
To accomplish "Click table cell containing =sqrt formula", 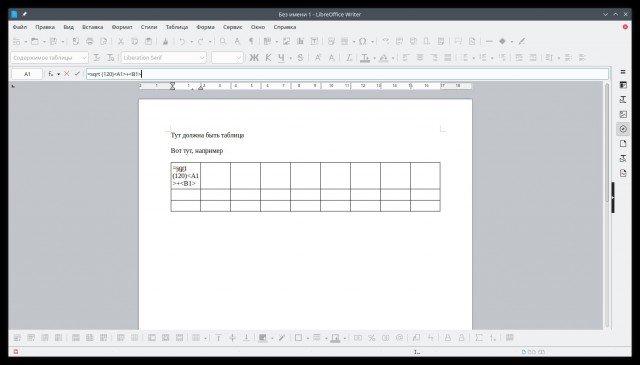I will (186, 176).
